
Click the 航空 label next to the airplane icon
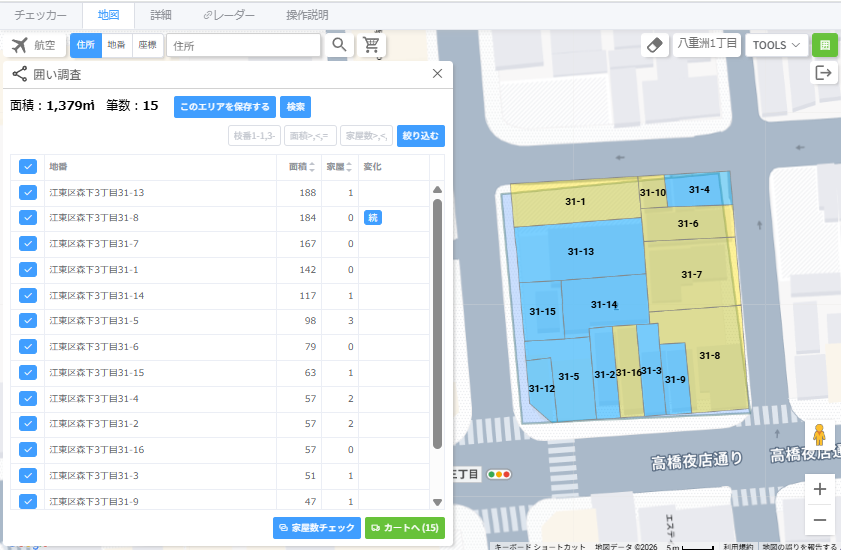45,46
